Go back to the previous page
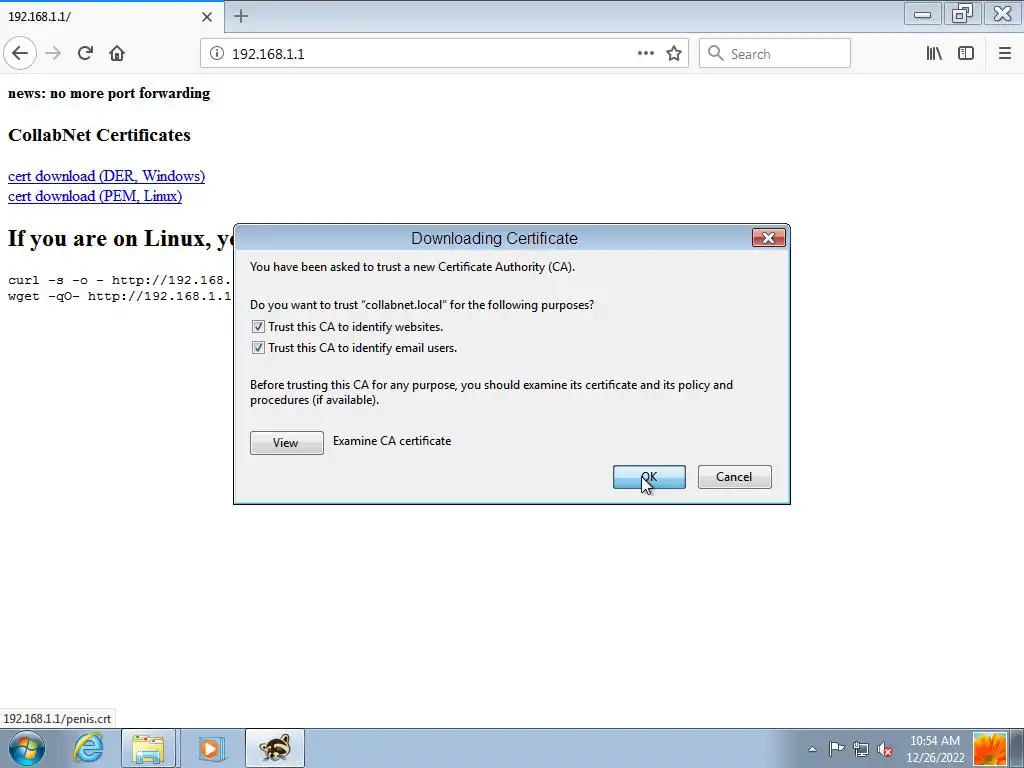The image size is (1024, 768). [x=20, y=54]
